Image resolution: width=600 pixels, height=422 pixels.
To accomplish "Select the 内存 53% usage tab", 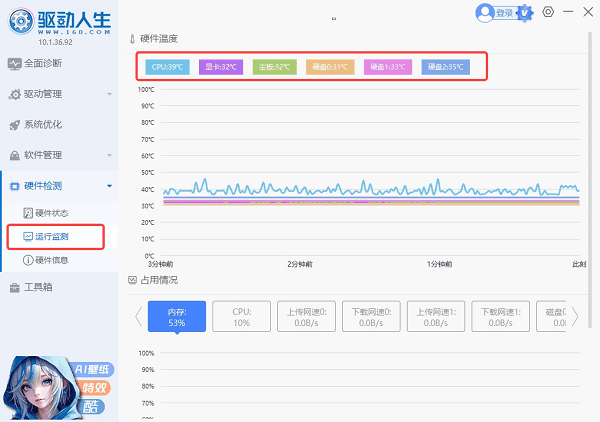I will click(177, 317).
